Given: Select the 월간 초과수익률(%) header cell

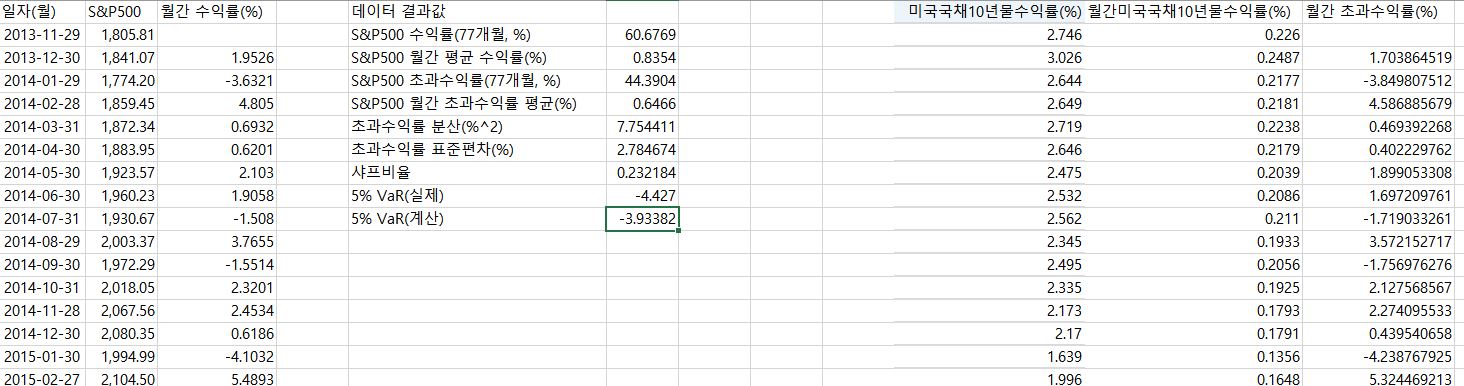Looking at the screenshot, I should [x=1378, y=12].
